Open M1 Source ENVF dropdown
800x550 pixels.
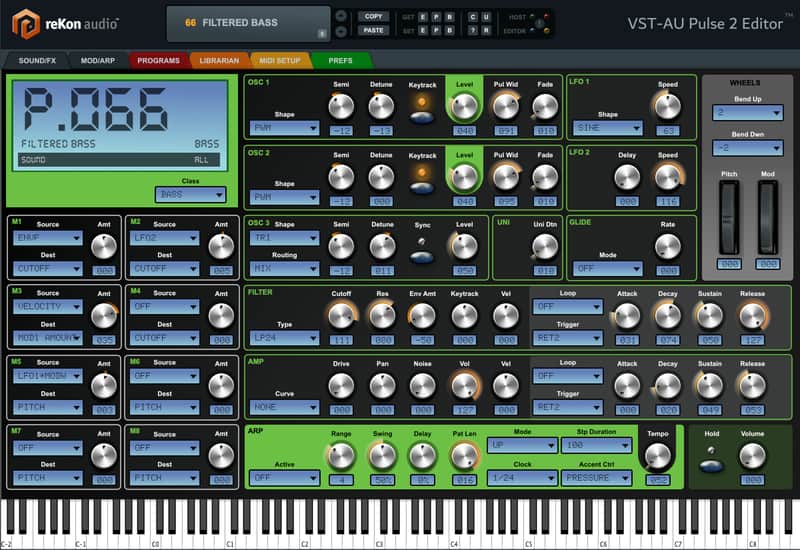tap(47, 238)
